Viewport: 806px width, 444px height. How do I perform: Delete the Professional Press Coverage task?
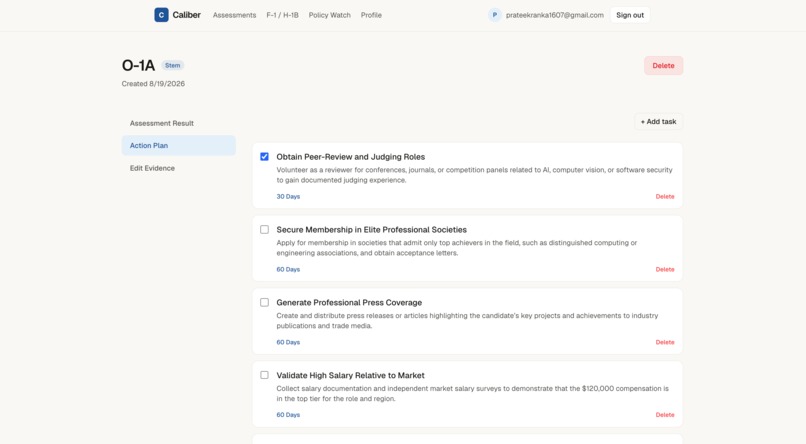coord(665,342)
